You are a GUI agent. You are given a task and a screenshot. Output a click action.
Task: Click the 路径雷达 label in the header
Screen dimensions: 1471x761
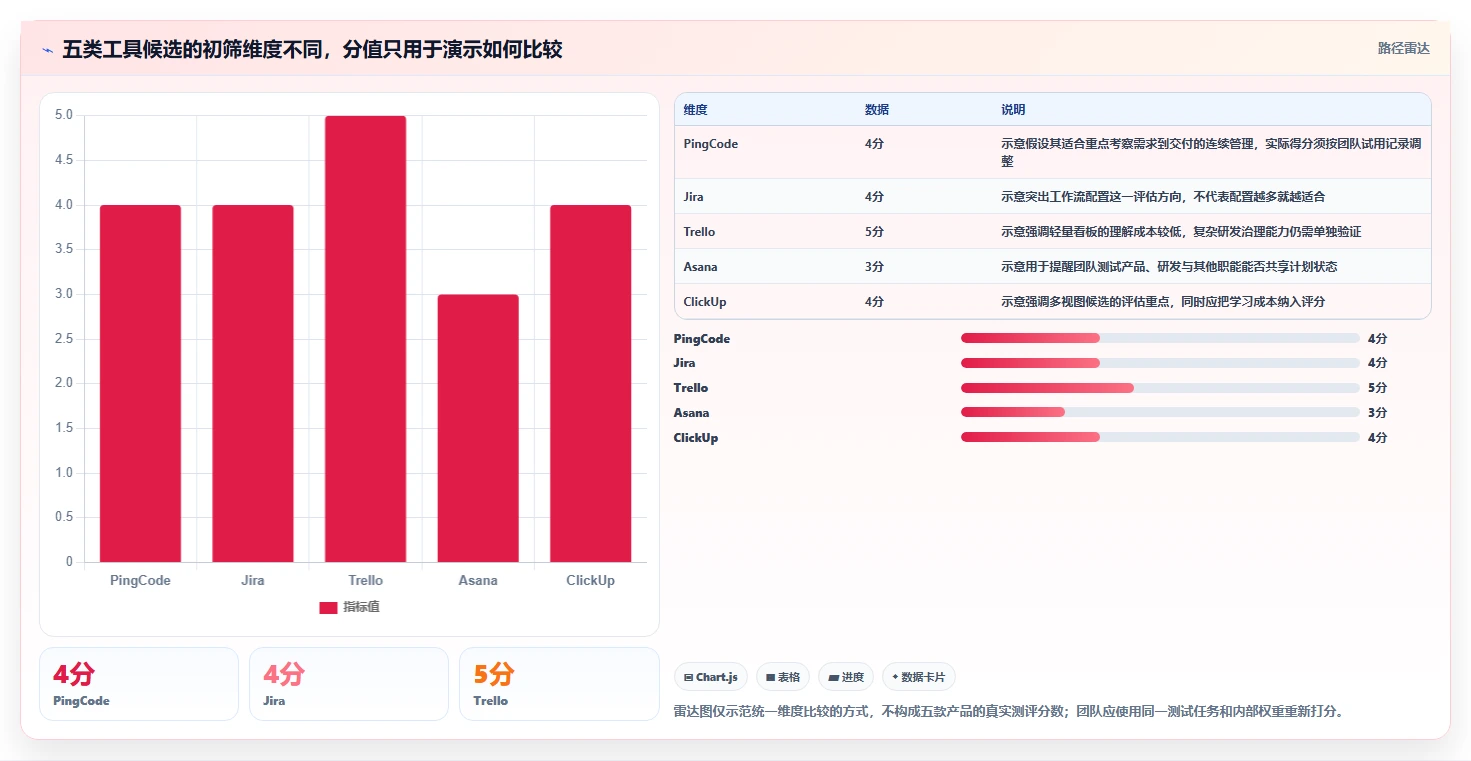pos(1403,48)
